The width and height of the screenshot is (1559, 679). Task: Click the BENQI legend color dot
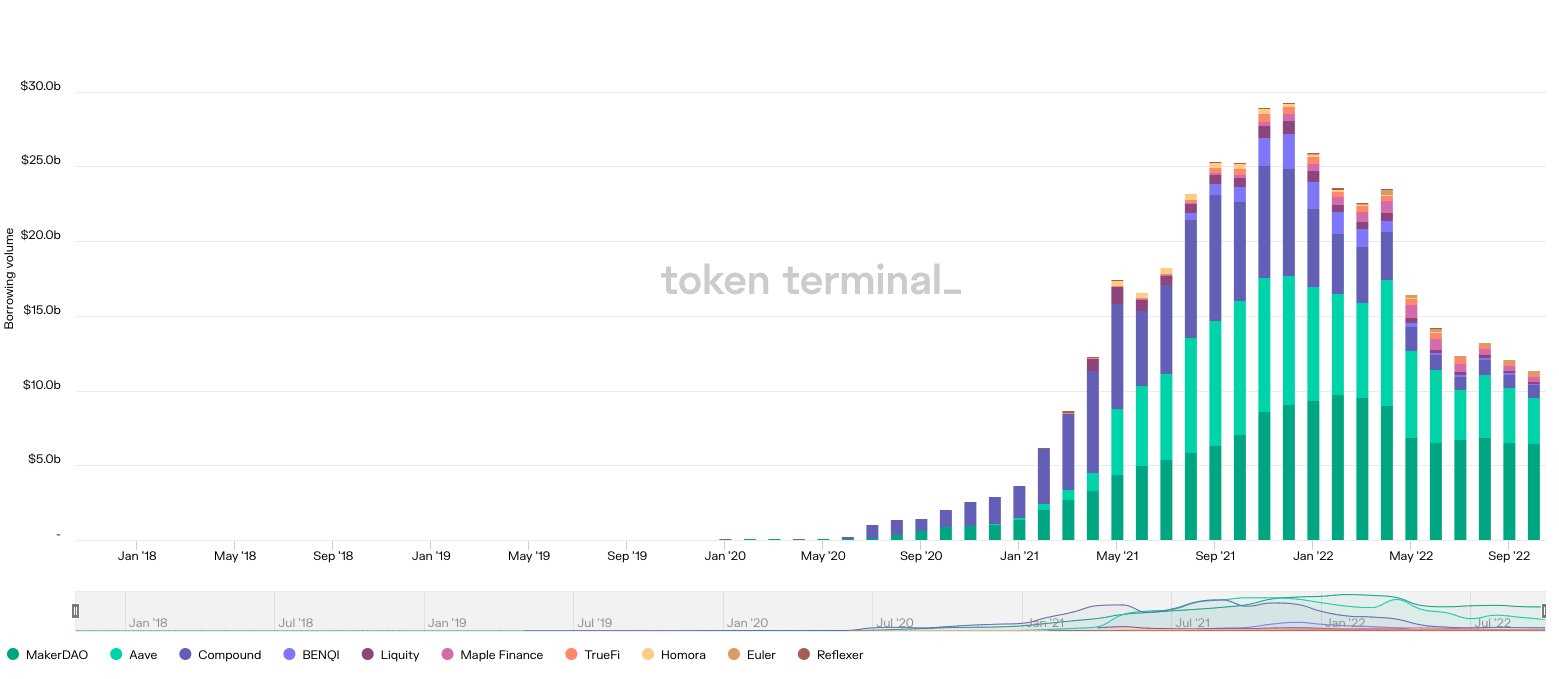289,655
